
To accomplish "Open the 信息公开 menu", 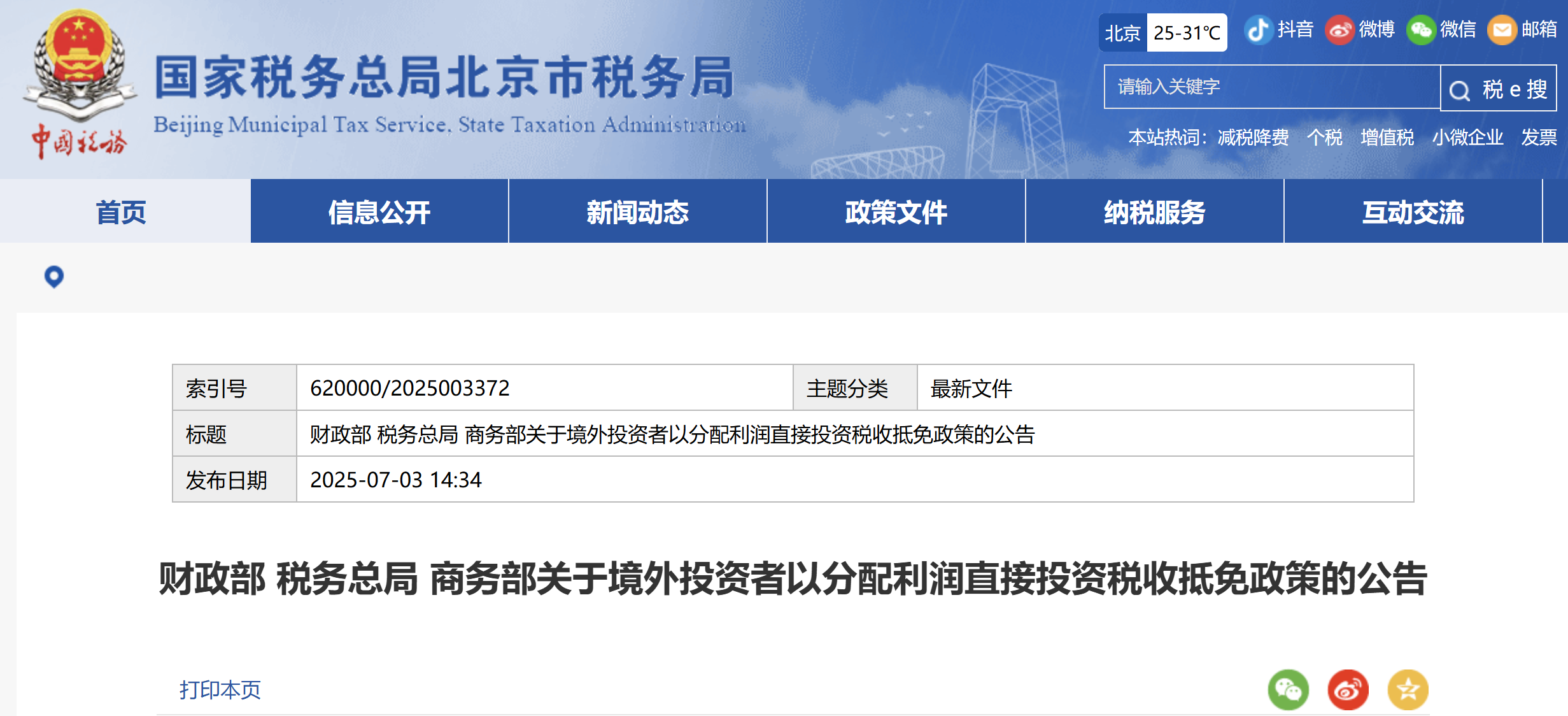I will click(379, 212).
